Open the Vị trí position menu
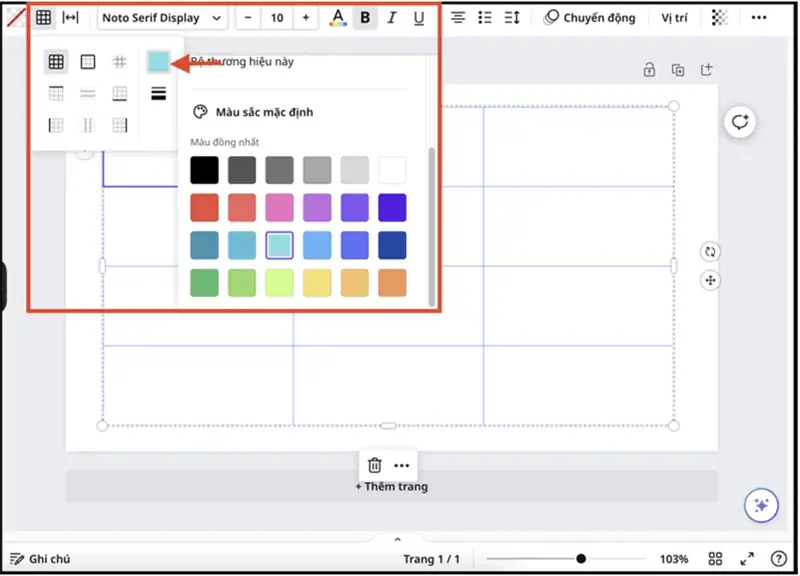Screen dimensions: 800x576 tap(675, 18)
